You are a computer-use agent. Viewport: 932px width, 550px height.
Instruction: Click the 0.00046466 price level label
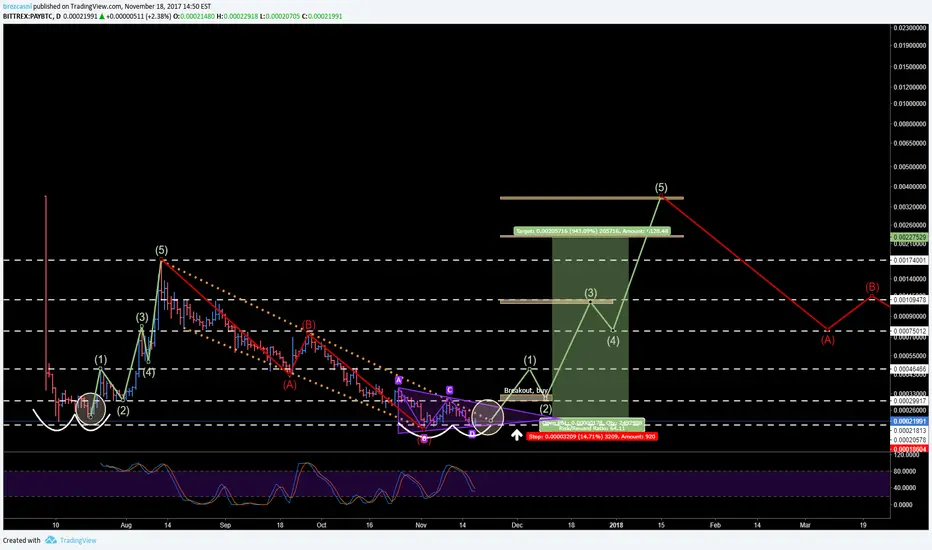coord(910,369)
